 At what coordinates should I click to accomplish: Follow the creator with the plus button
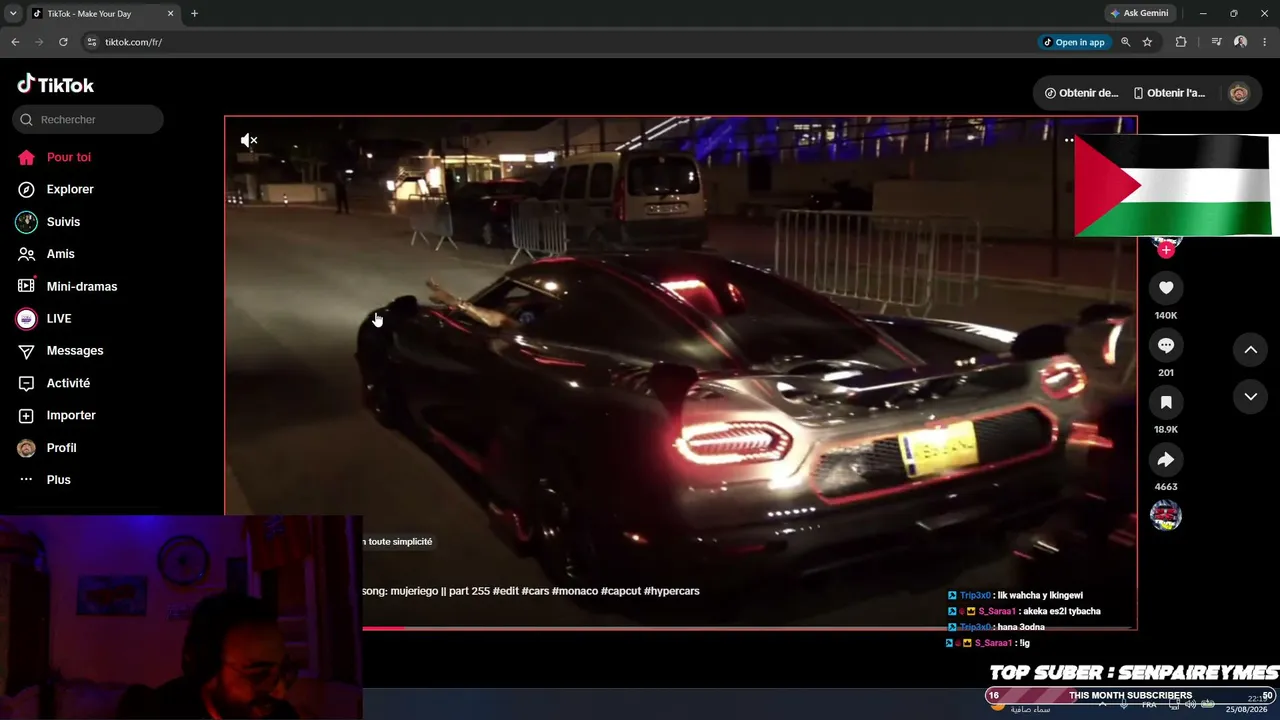tap(1166, 250)
